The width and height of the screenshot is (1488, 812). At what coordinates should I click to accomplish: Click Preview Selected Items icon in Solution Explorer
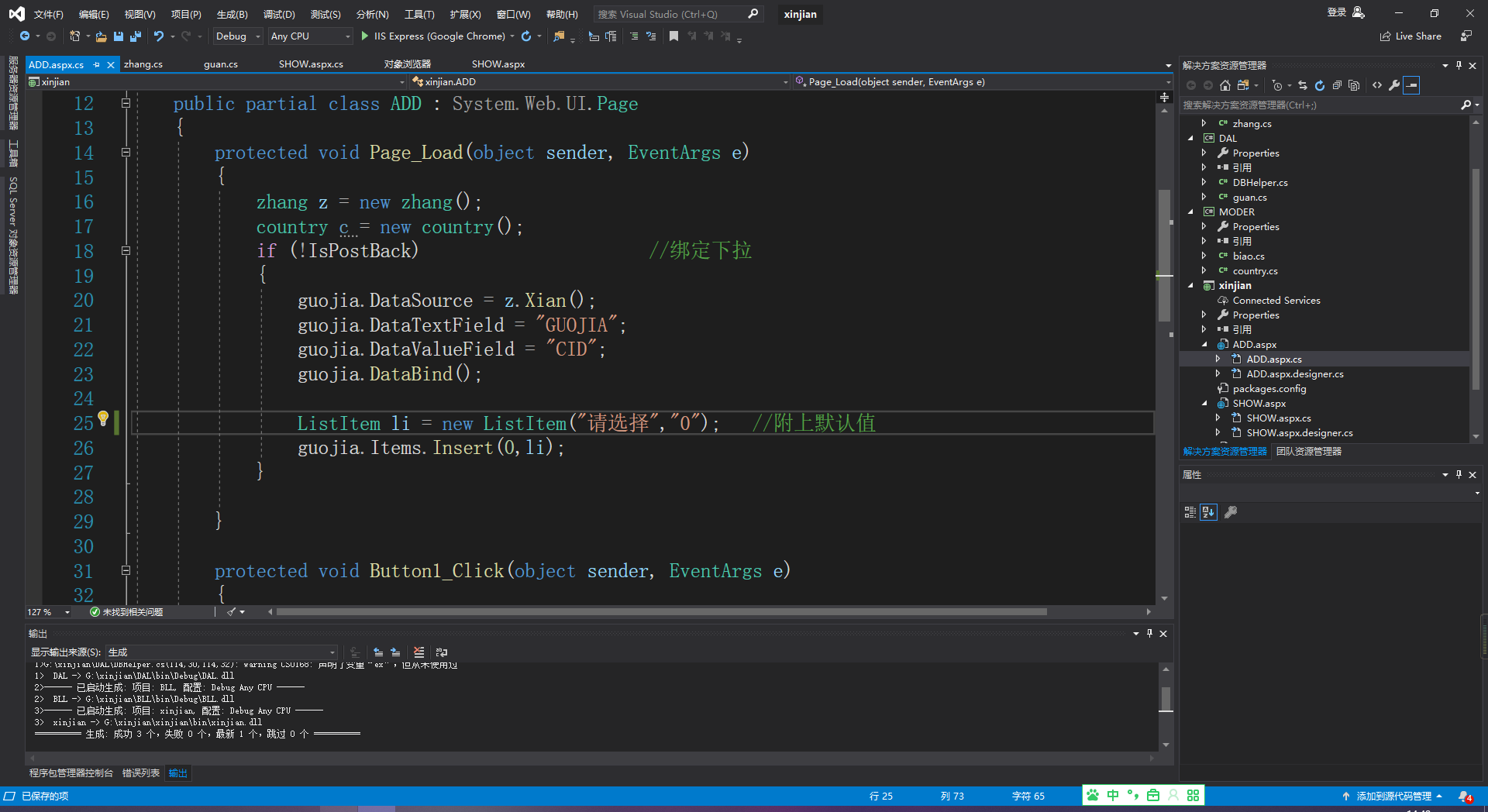point(1411,85)
